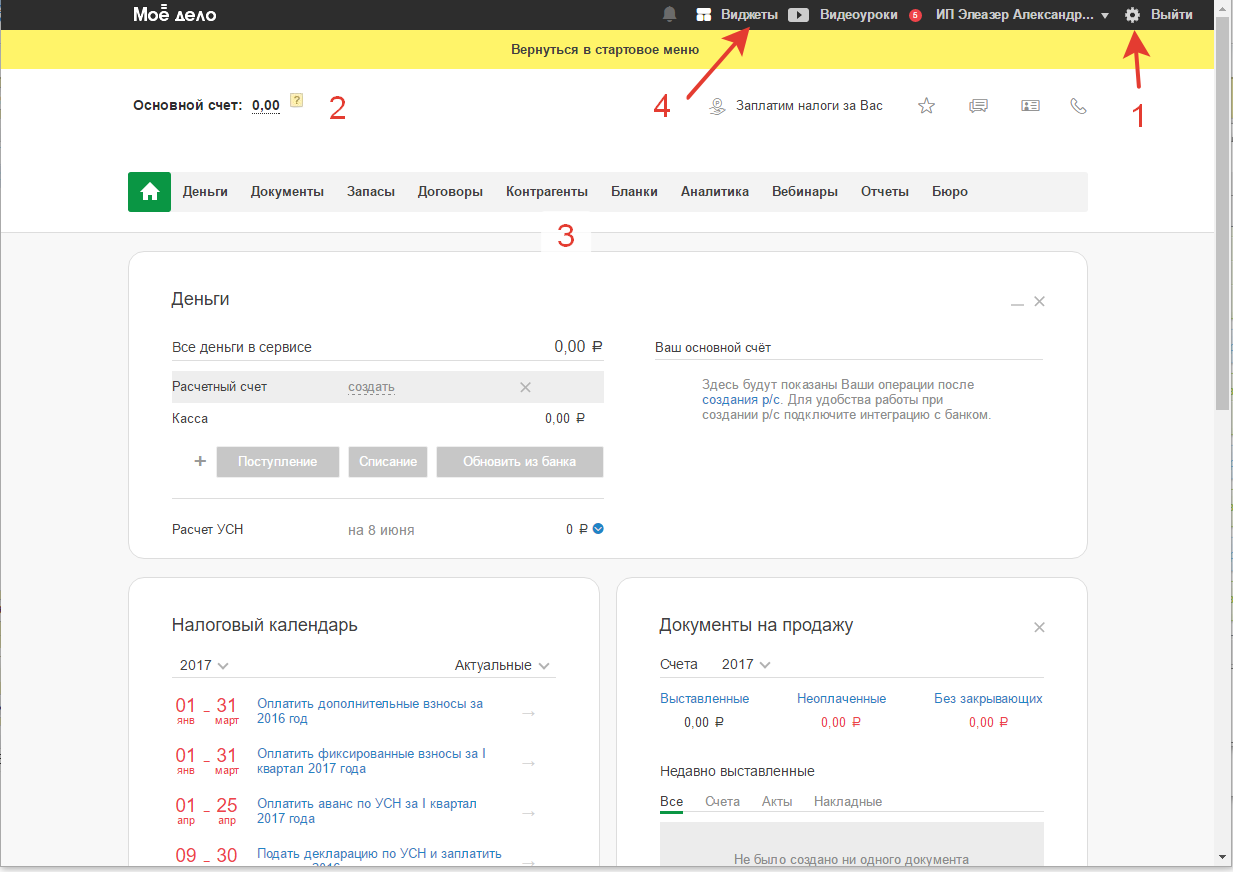Open the Актуальные filter dropdown
Screen dimensions: 1233x872
click(502, 665)
